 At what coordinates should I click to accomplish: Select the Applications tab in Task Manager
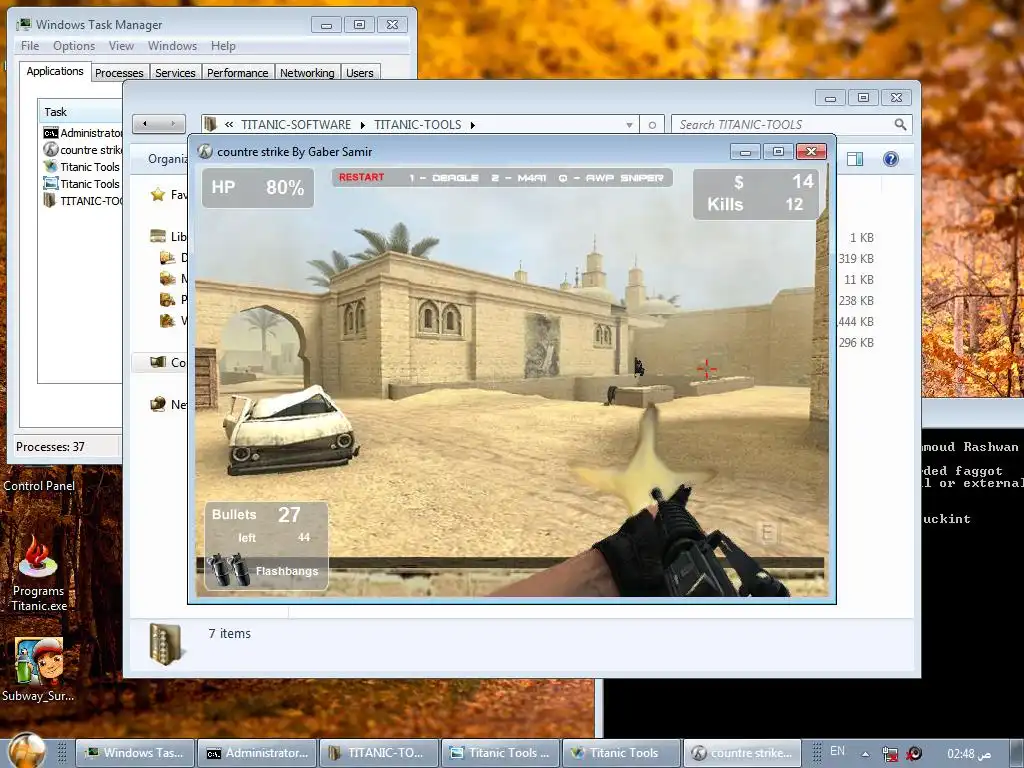click(55, 71)
